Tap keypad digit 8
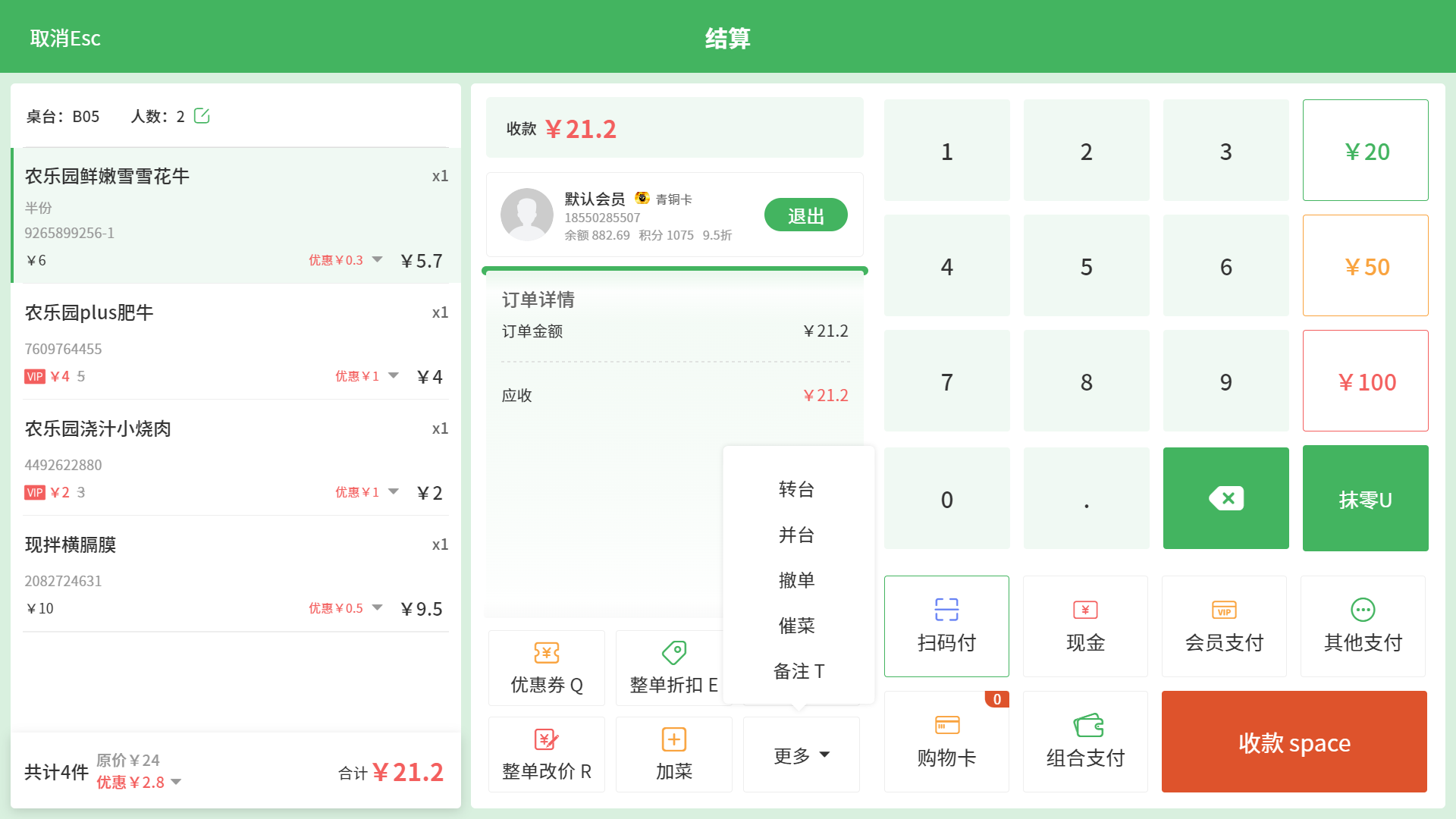 (x=1086, y=381)
